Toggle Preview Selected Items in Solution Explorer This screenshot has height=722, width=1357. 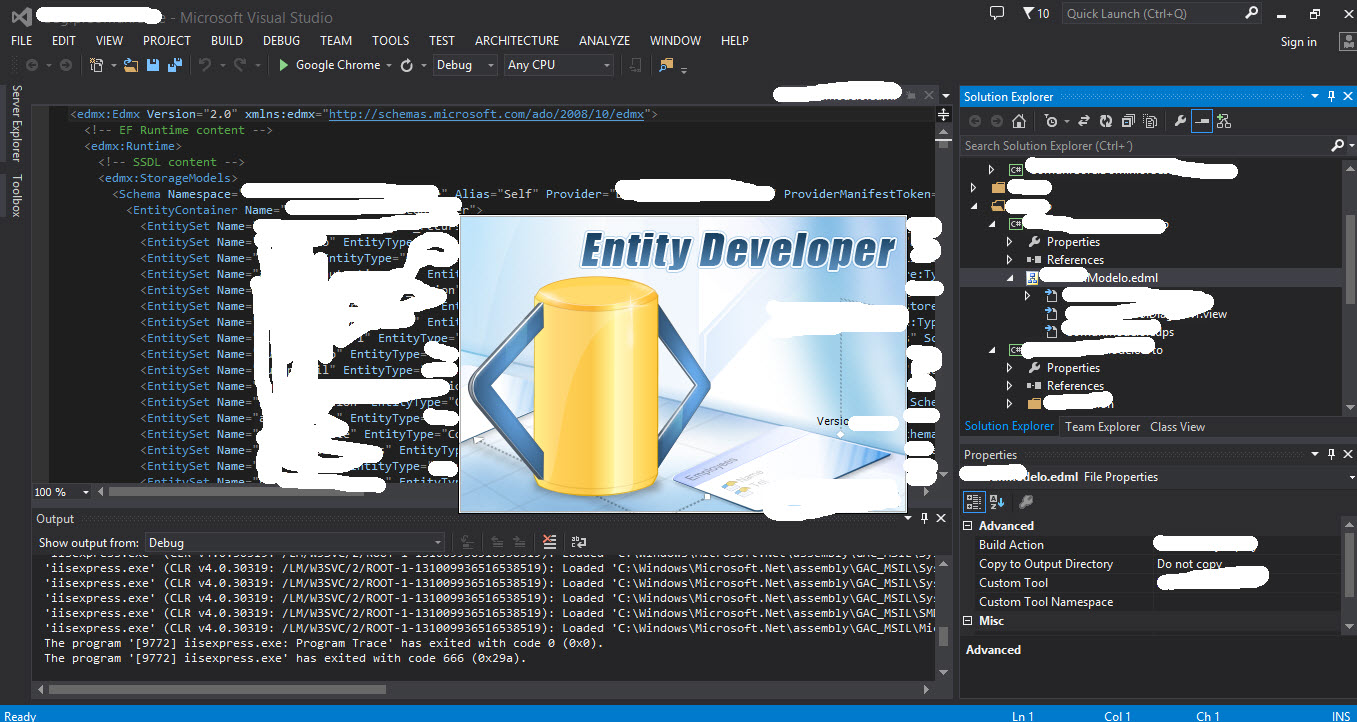pyautogui.click(x=1201, y=121)
